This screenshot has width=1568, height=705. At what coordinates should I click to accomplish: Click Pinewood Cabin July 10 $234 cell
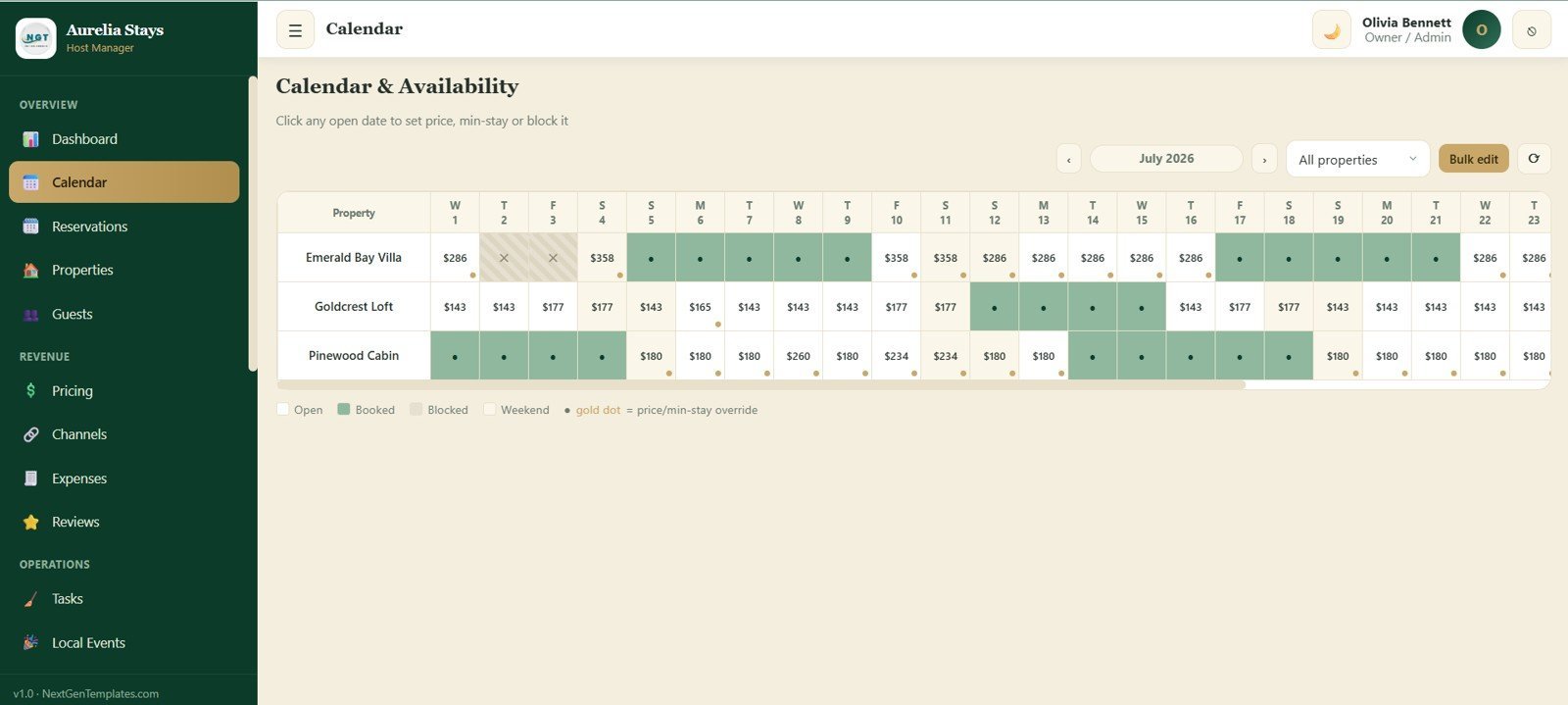tap(896, 356)
